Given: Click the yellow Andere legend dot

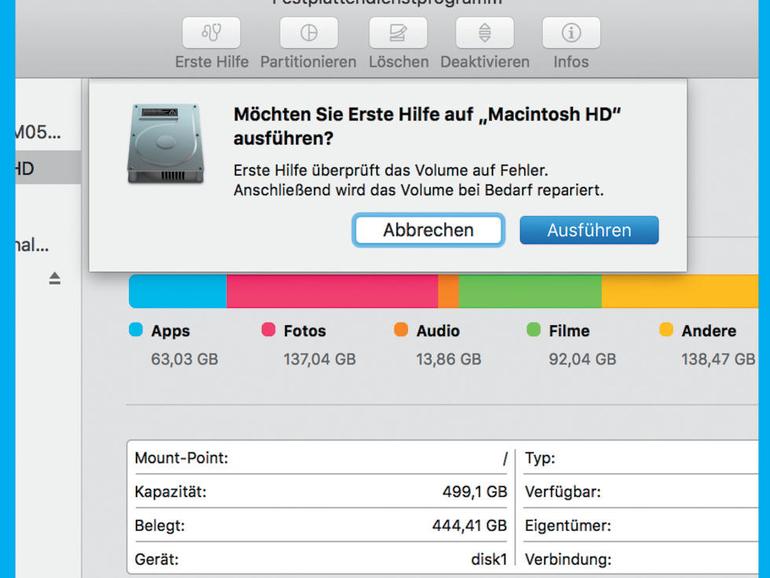Looking at the screenshot, I should point(666,330).
